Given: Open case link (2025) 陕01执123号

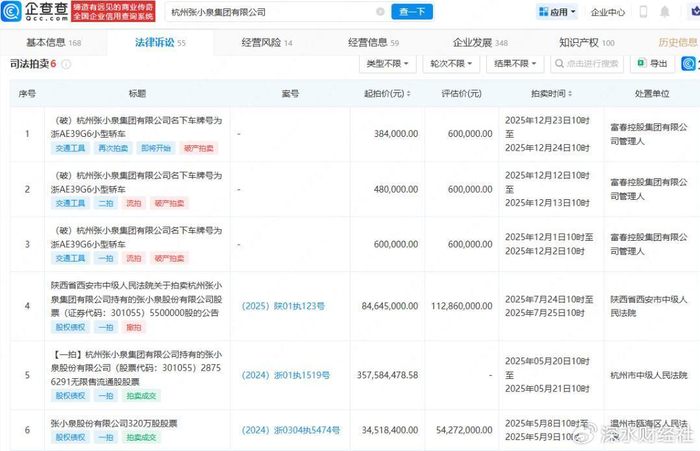Looking at the screenshot, I should [x=283, y=306].
